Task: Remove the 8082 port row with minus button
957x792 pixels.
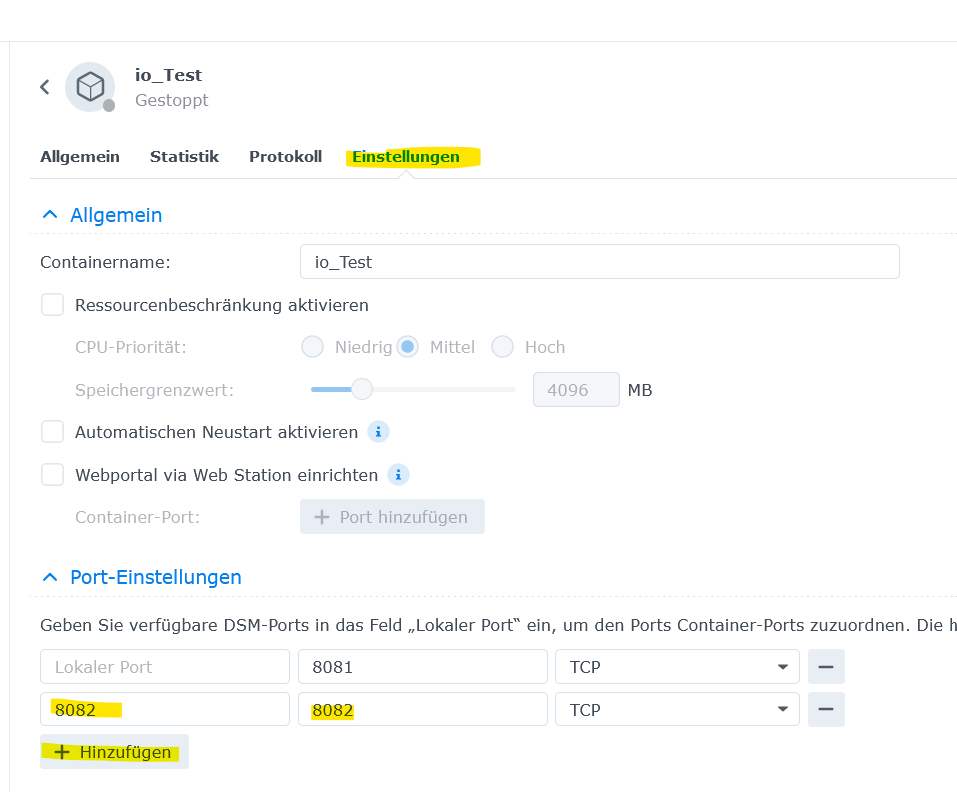Action: tap(826, 709)
